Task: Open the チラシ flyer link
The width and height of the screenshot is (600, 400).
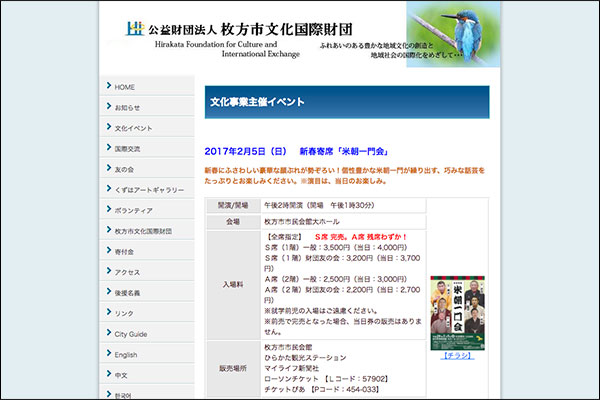Action: tap(457, 355)
